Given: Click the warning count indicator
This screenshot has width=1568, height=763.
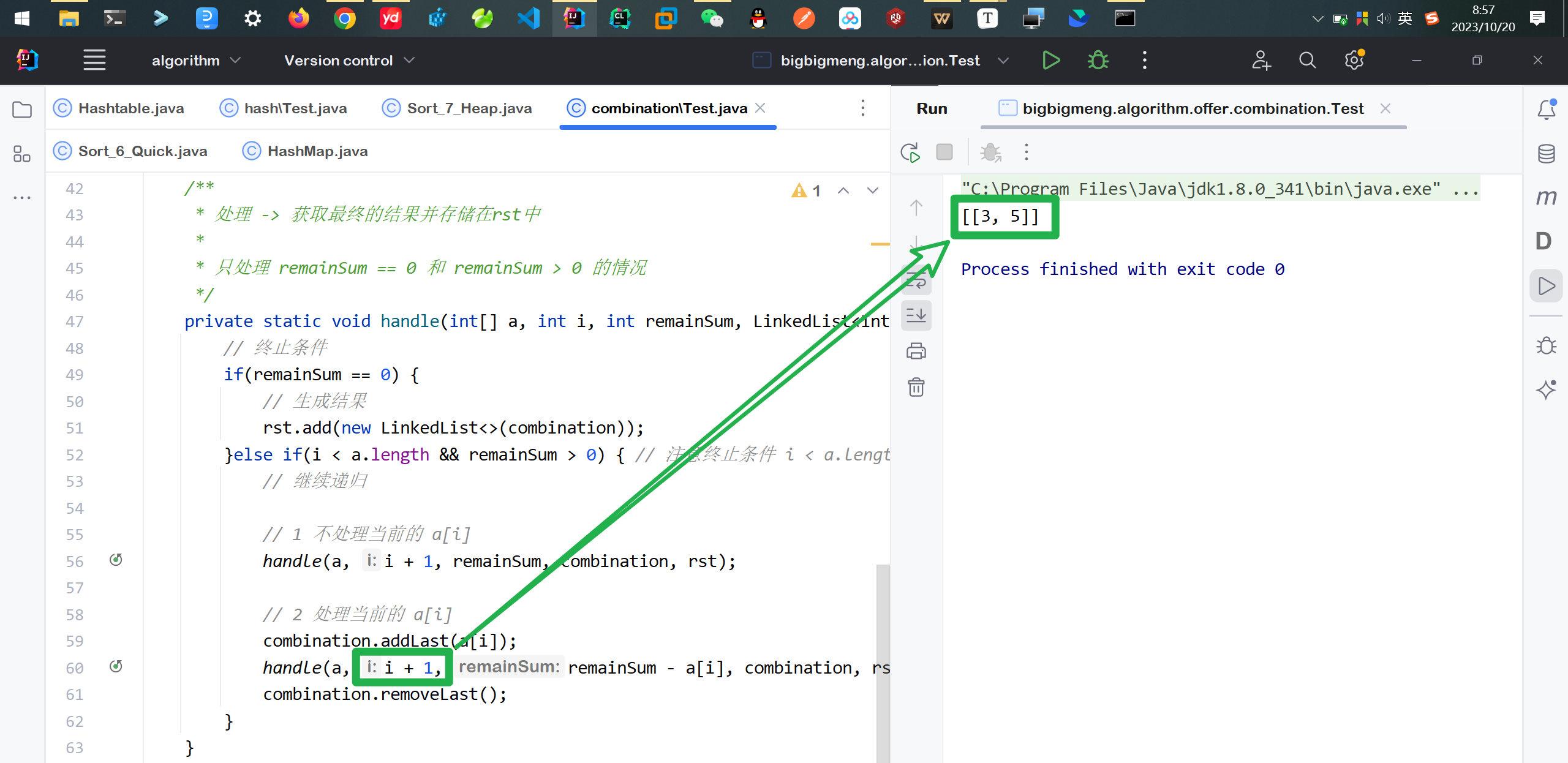Looking at the screenshot, I should 806,190.
